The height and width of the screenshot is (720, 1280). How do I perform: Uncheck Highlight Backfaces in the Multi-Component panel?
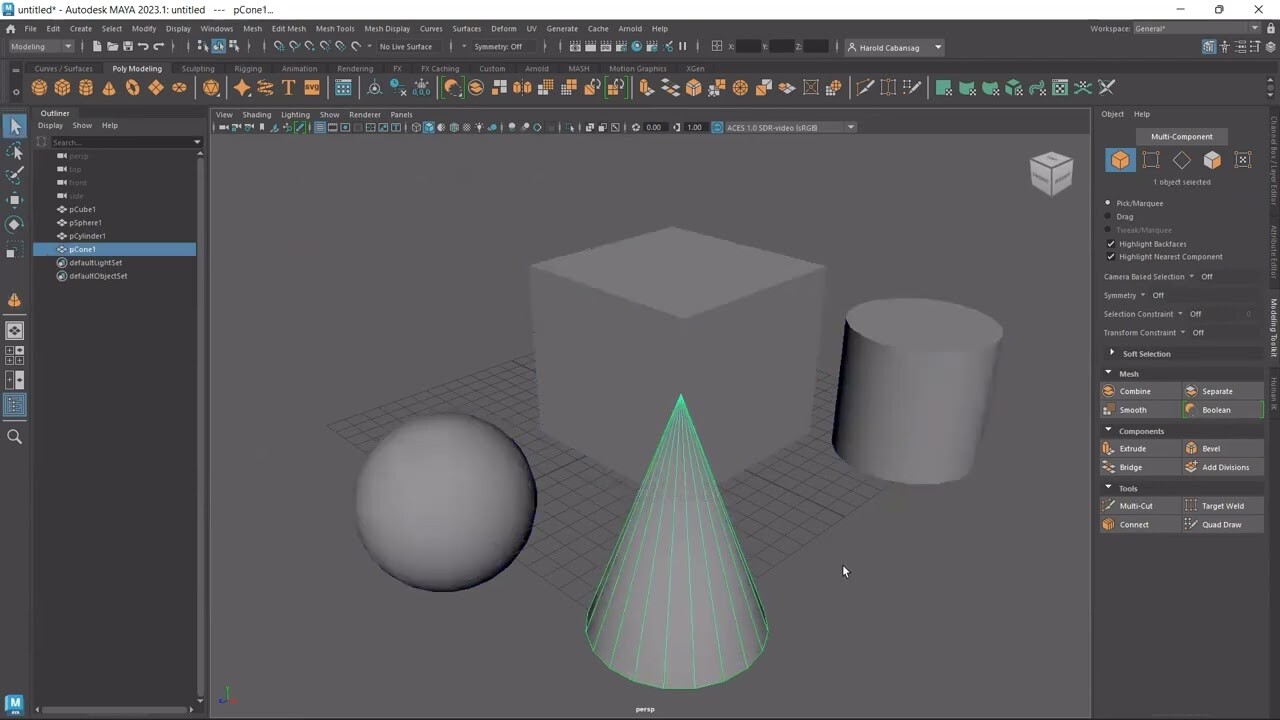pos(1111,243)
